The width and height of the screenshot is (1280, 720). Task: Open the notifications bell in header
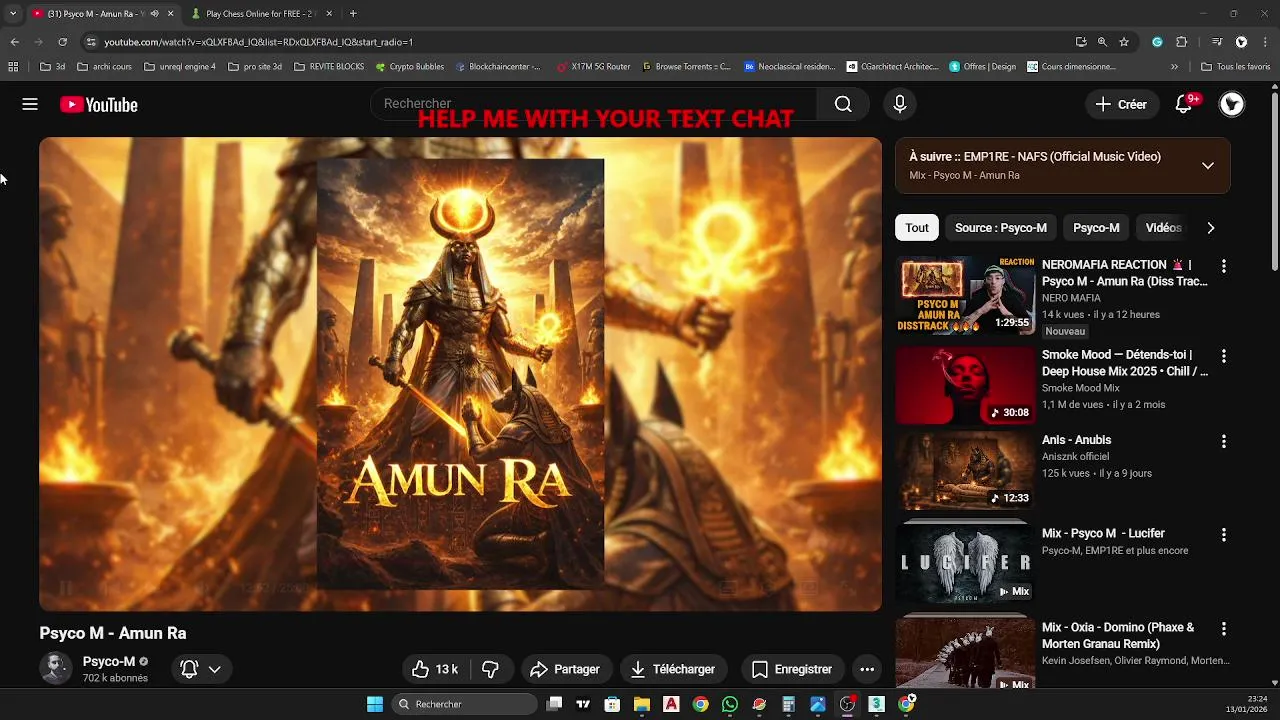coord(1184,104)
